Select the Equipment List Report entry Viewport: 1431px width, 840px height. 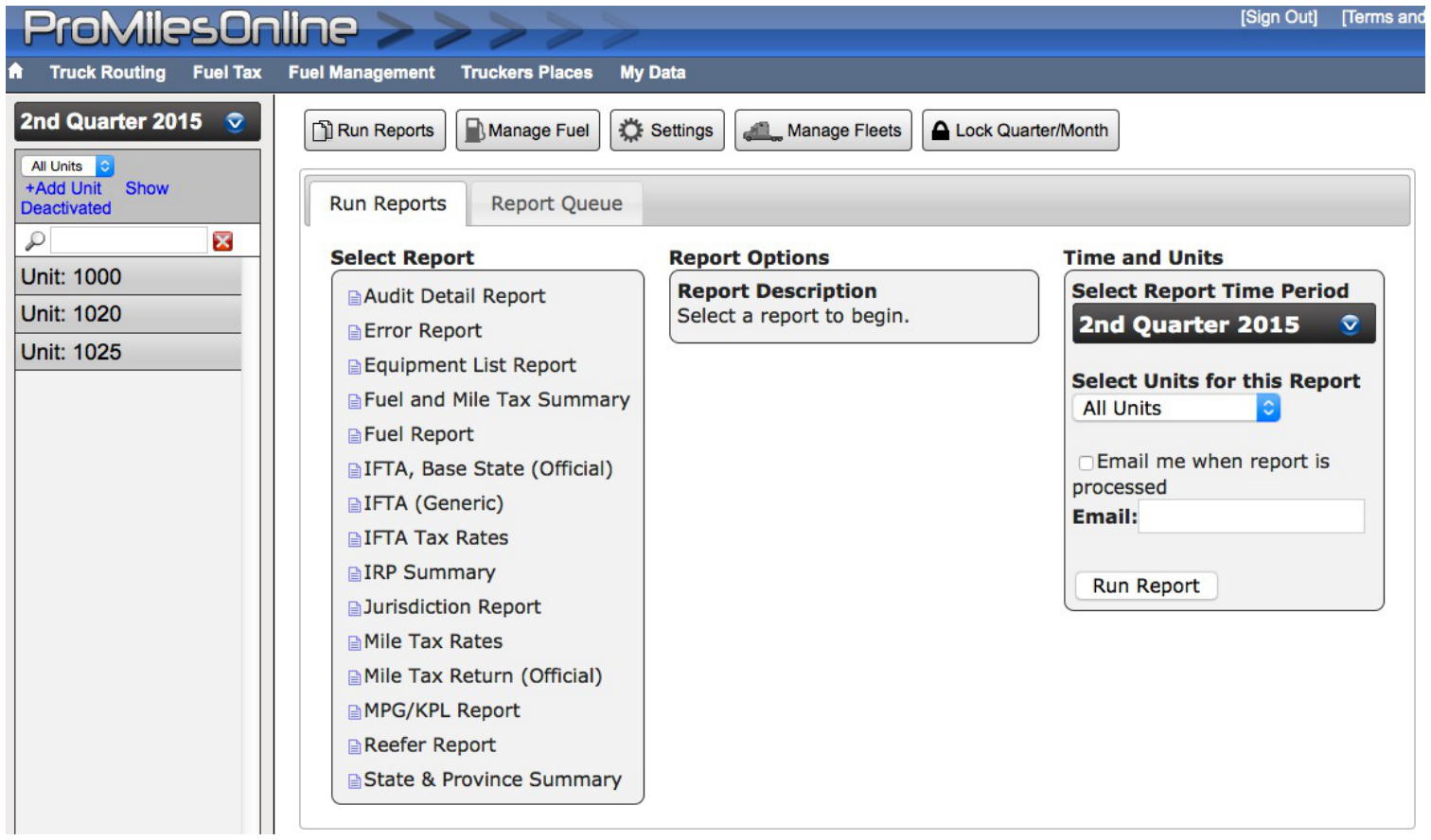[x=469, y=365]
